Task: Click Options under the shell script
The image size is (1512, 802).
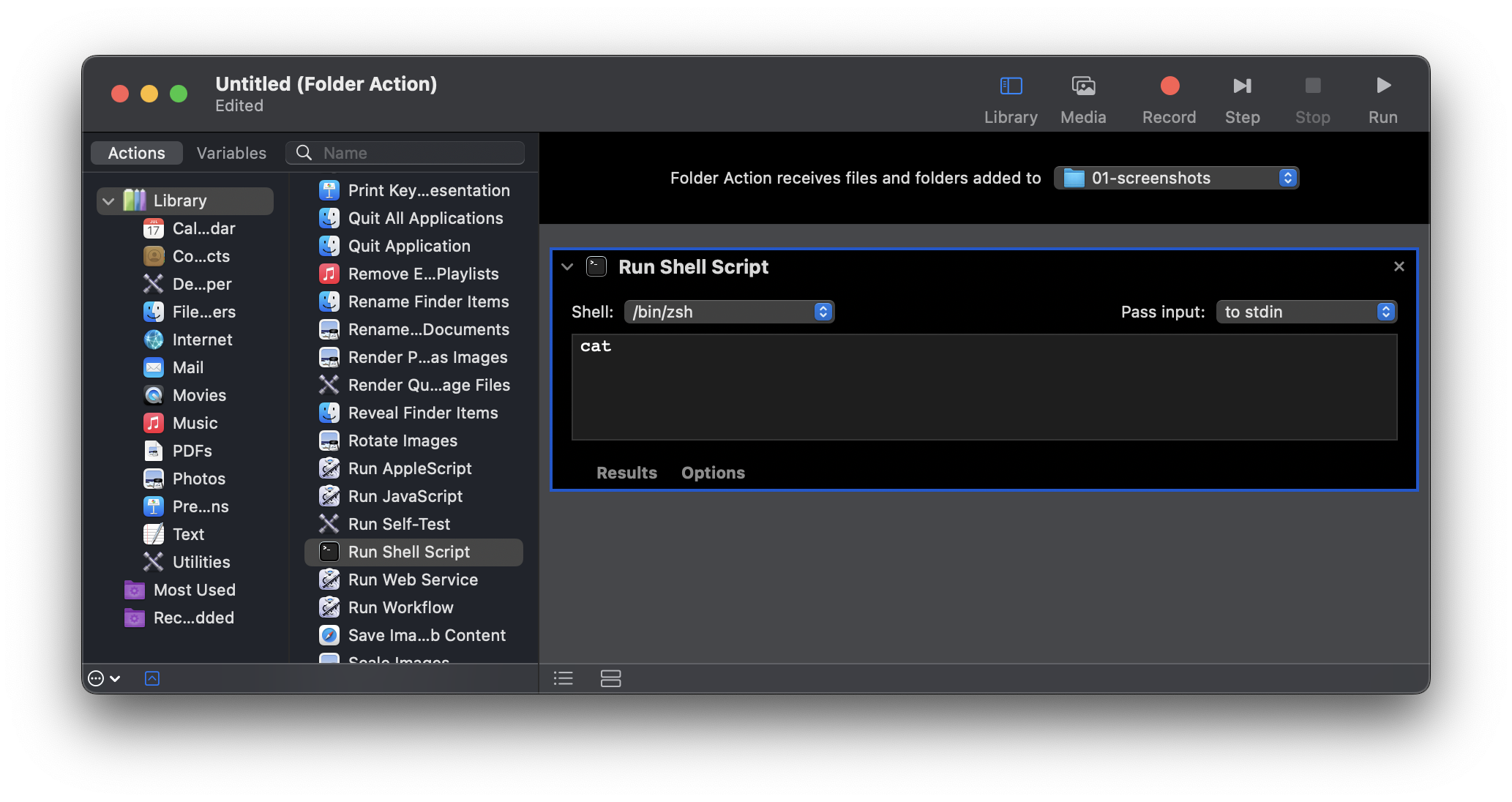Action: tap(713, 473)
